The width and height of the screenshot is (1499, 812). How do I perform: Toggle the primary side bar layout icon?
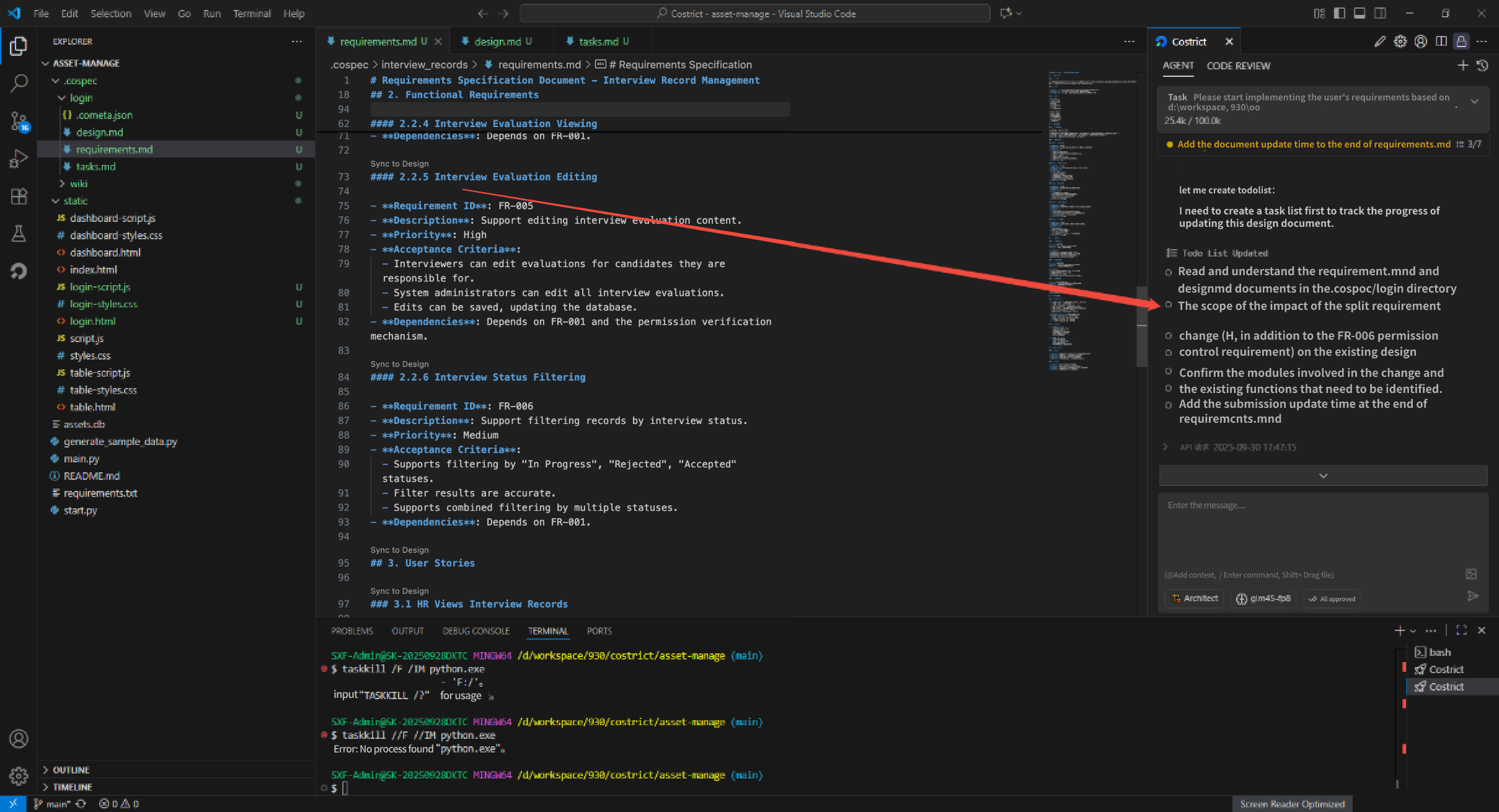coord(1339,13)
